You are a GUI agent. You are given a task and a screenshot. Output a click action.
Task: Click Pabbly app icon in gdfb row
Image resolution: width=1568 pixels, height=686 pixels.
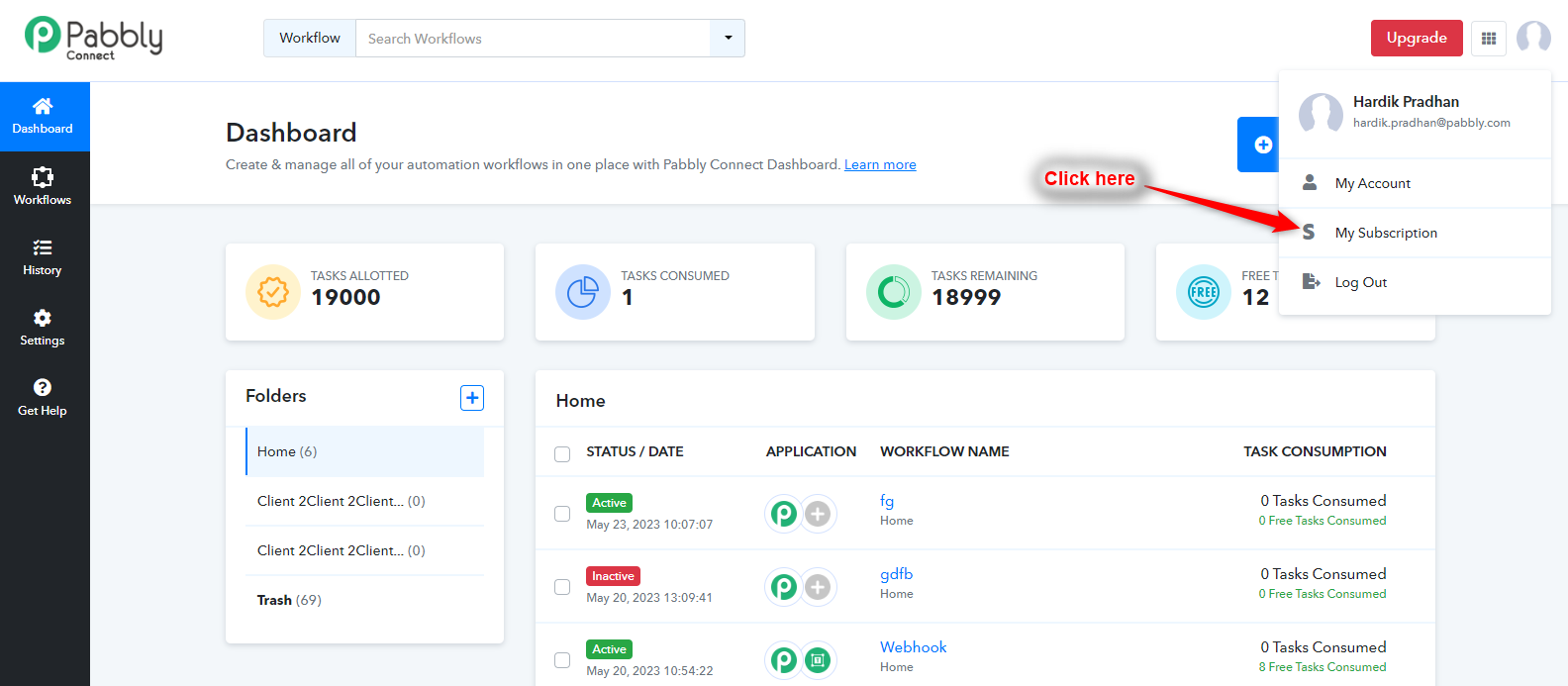[784, 587]
